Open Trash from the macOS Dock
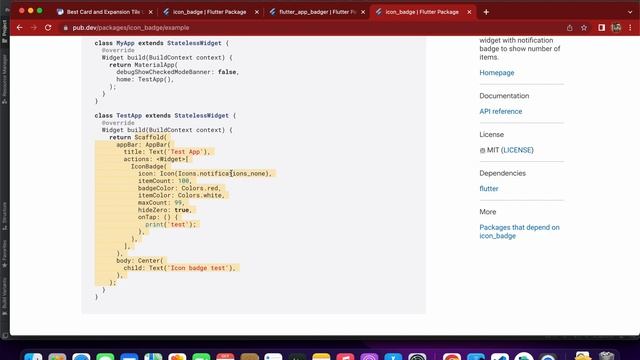 pos(607,357)
